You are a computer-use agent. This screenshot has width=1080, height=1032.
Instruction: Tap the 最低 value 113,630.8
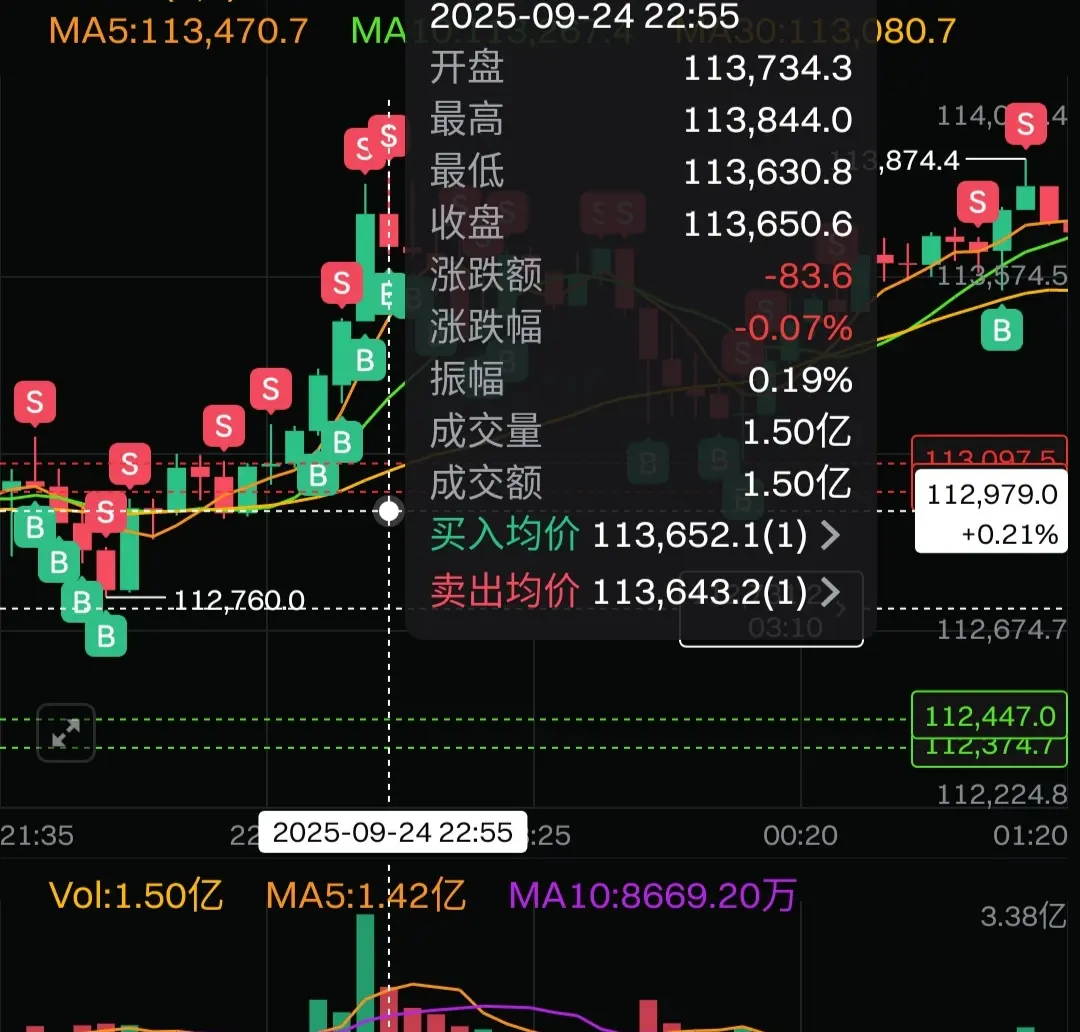(767, 172)
